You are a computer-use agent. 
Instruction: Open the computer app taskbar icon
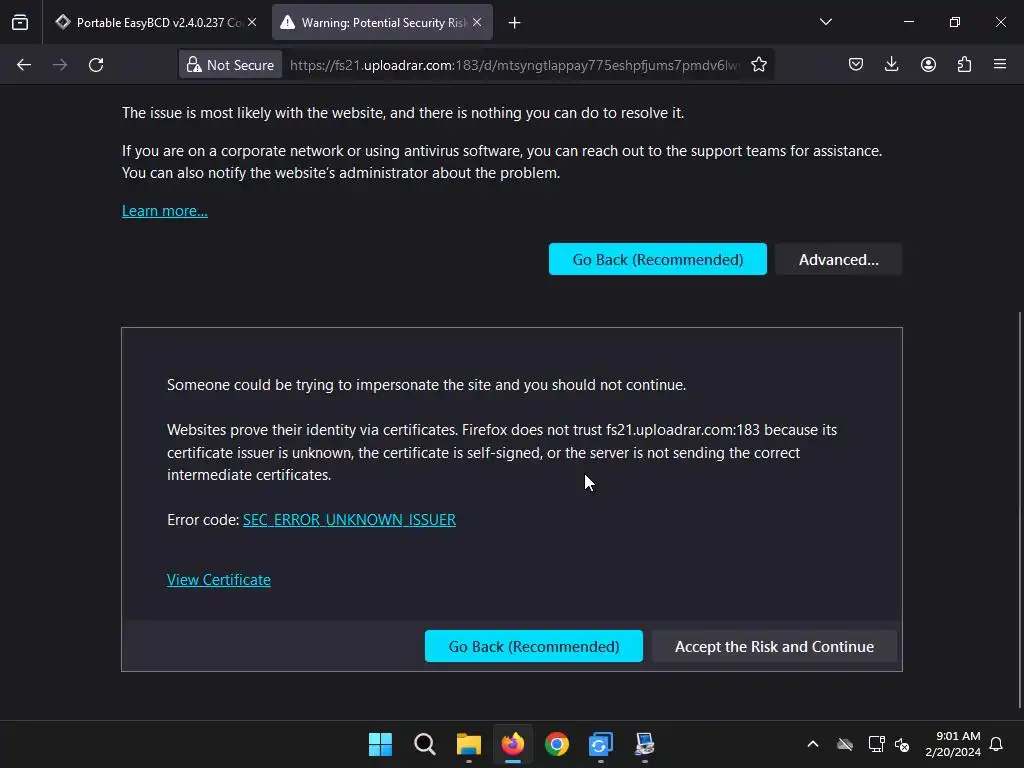[645, 744]
